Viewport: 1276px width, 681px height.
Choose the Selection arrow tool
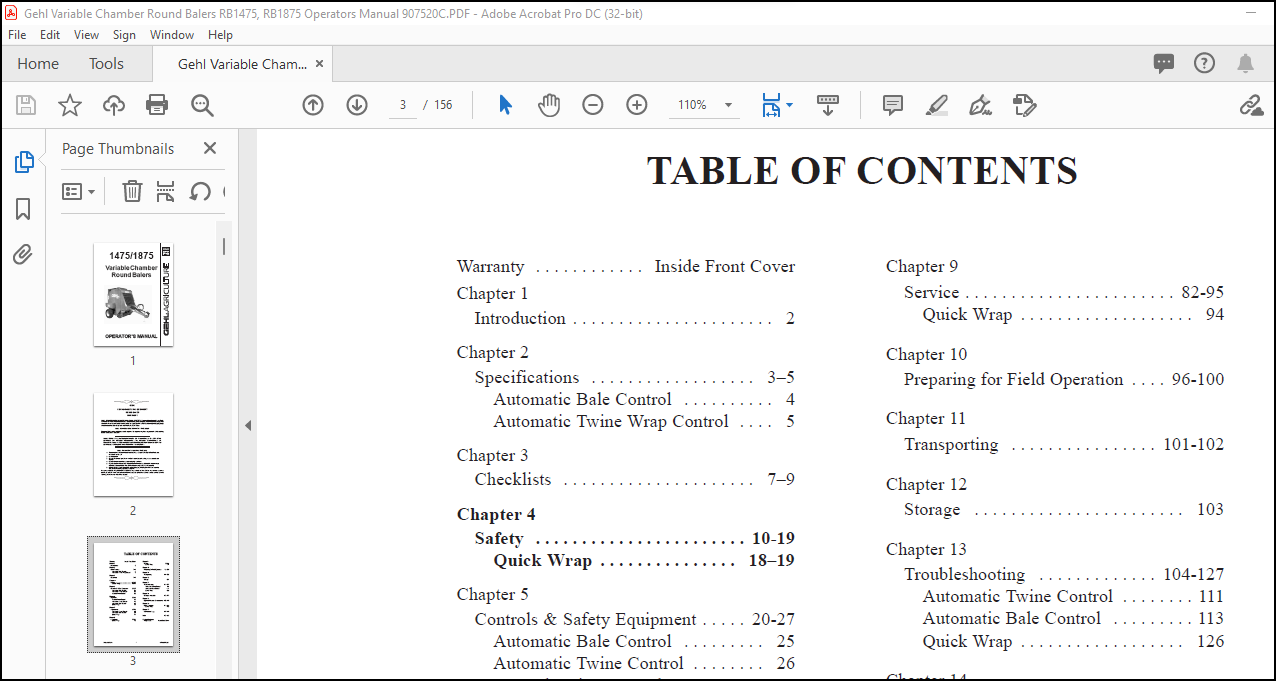(x=505, y=105)
